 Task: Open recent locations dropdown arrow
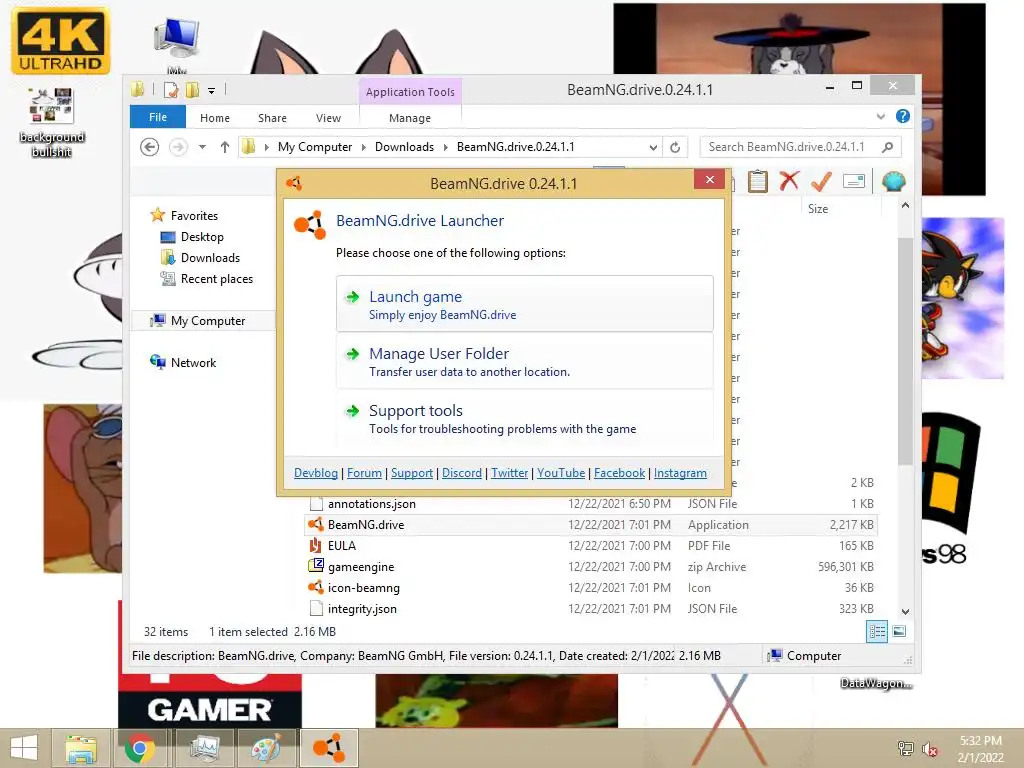[202, 147]
